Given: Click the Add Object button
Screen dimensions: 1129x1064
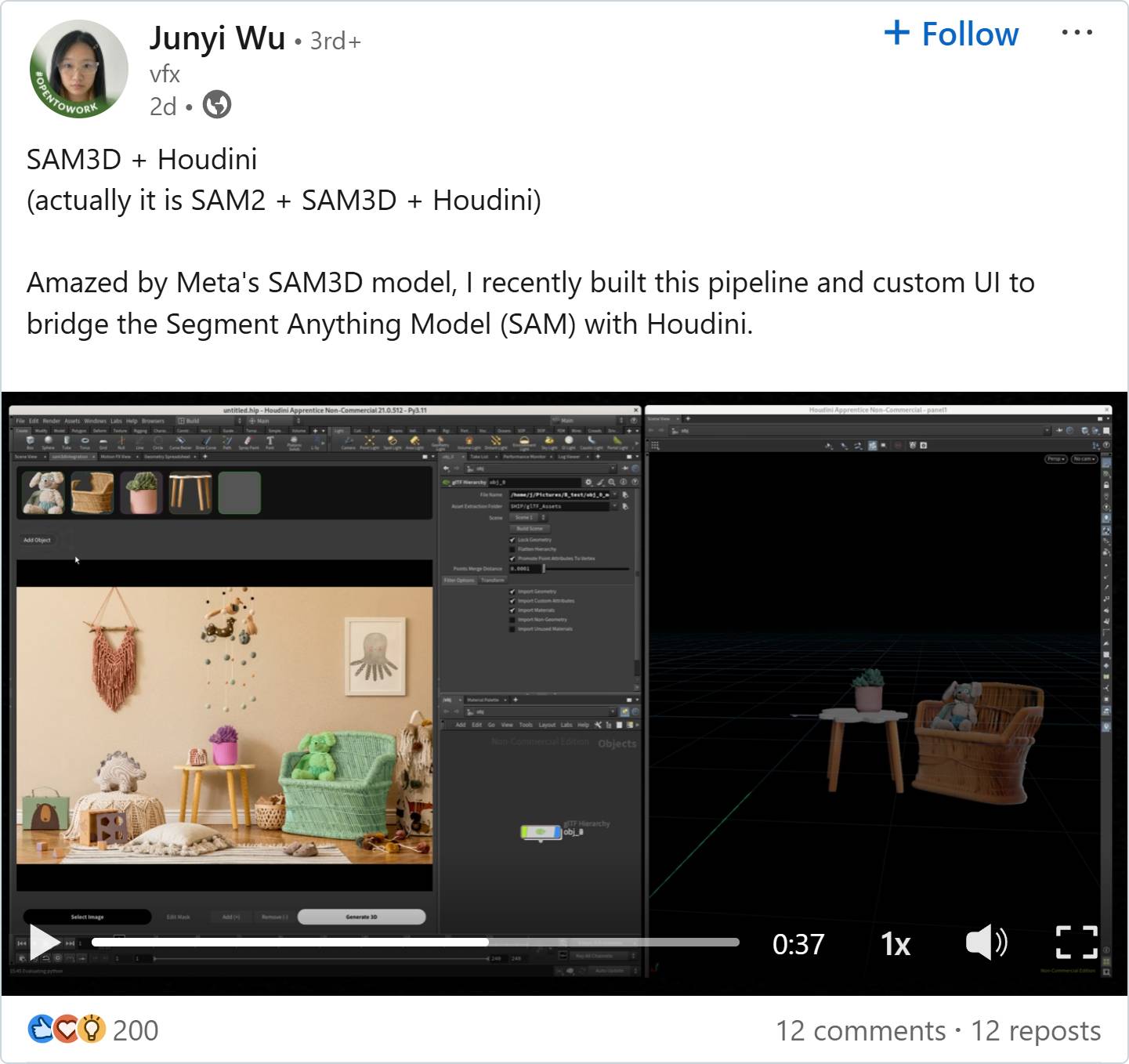Looking at the screenshot, I should (x=37, y=540).
